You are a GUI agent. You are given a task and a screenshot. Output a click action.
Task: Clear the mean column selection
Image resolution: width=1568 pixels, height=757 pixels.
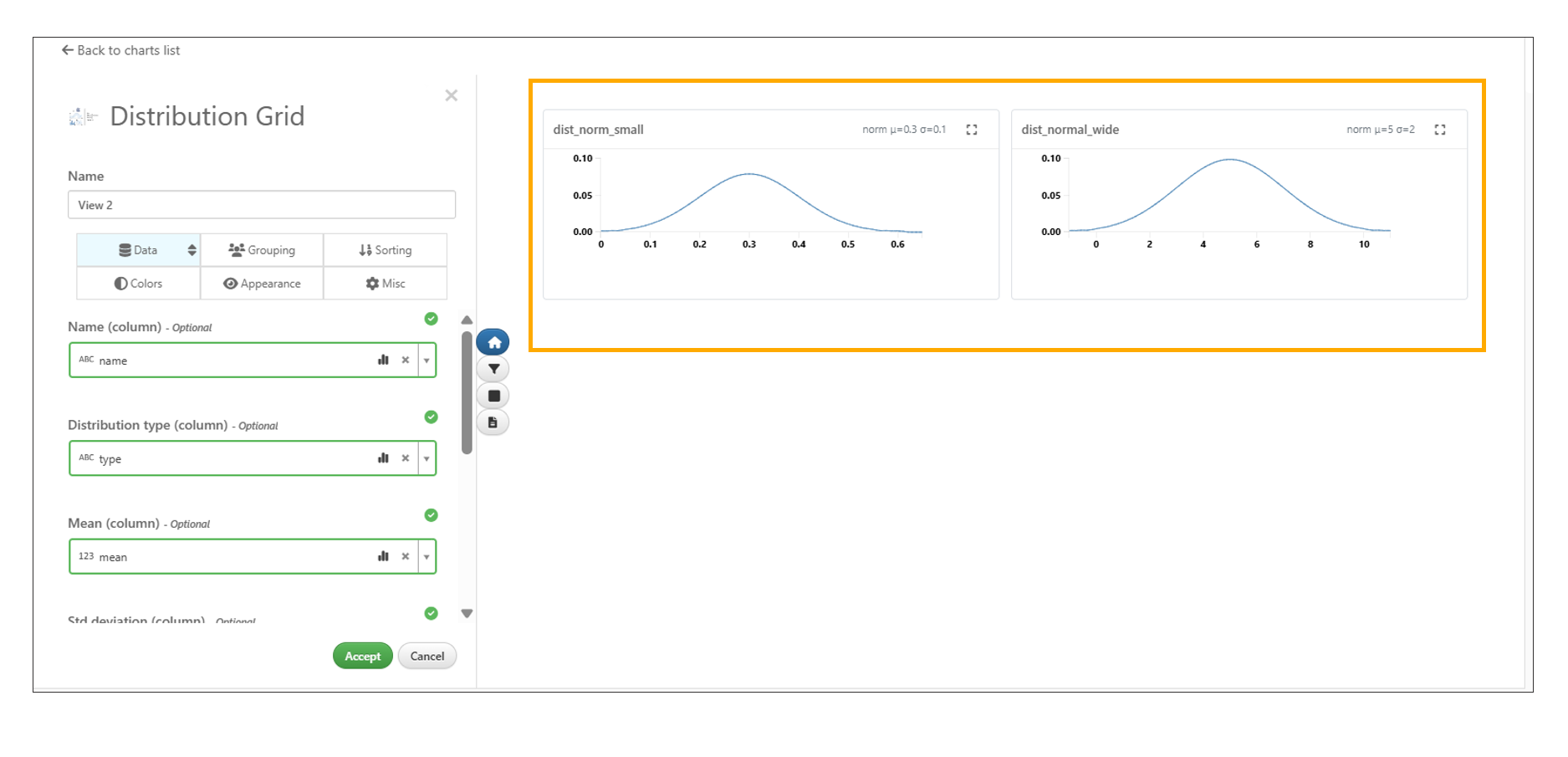[406, 556]
